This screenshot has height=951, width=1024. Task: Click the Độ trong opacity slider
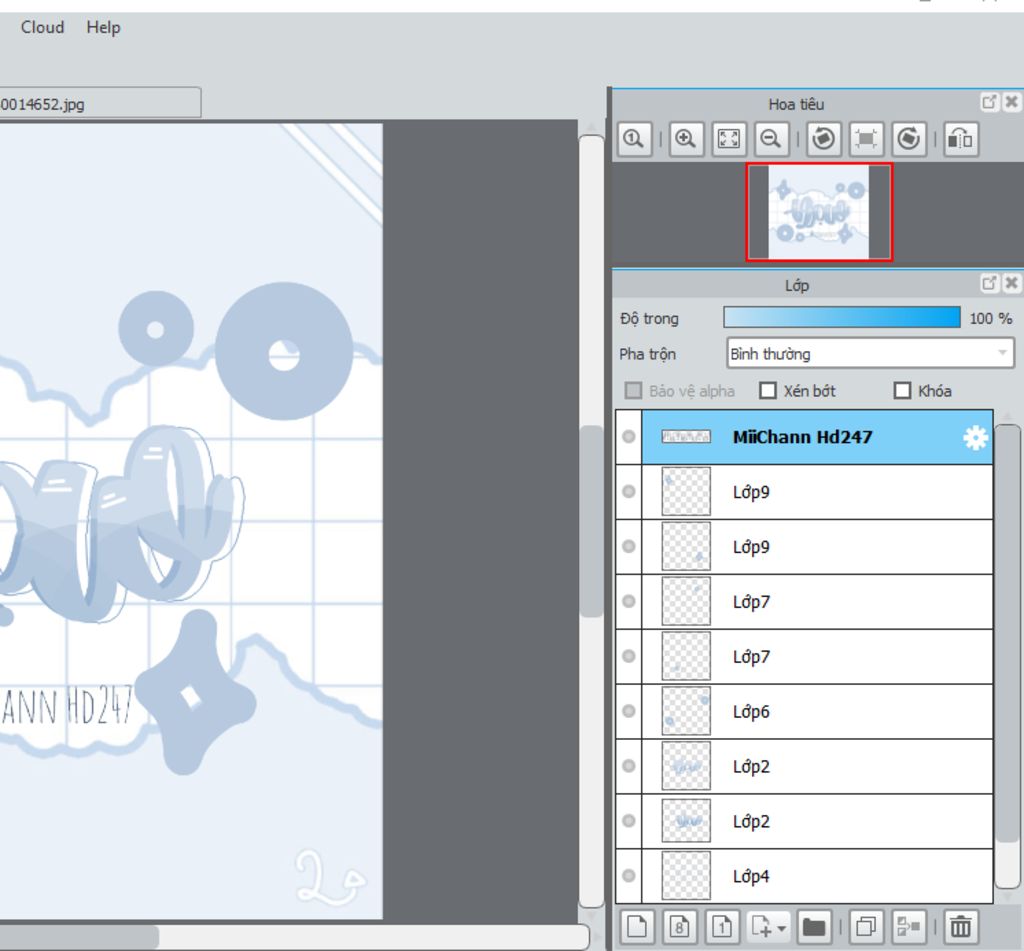(x=841, y=318)
